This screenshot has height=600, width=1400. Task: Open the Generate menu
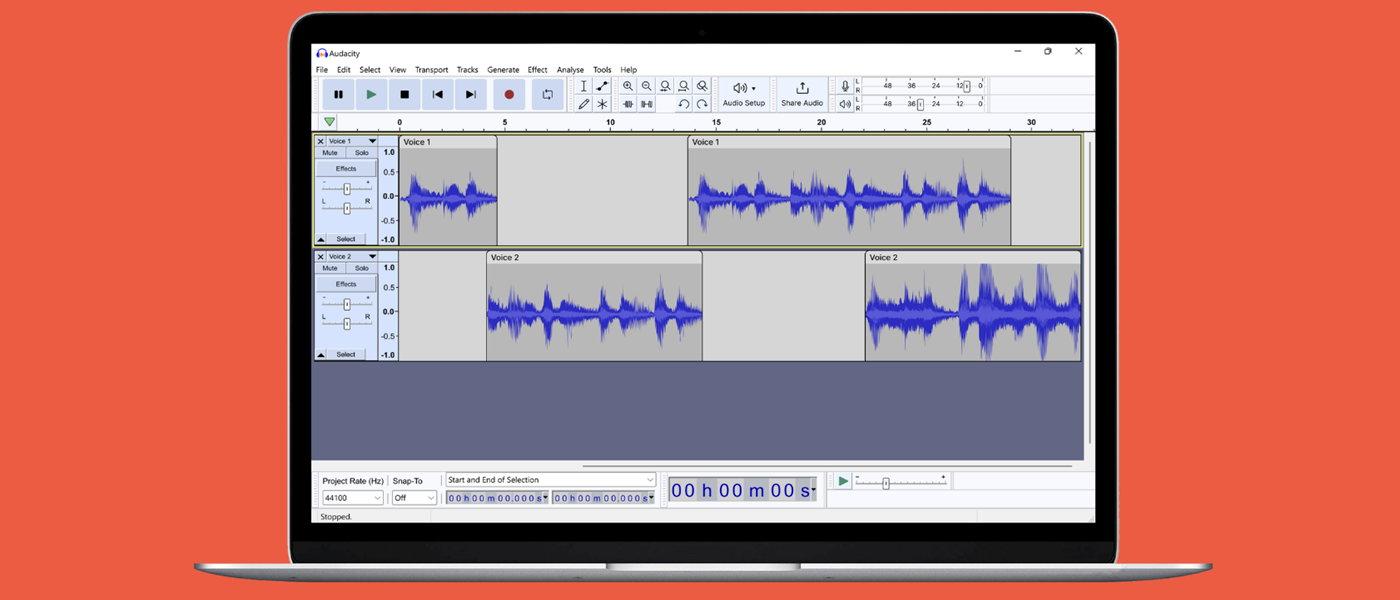(x=503, y=70)
